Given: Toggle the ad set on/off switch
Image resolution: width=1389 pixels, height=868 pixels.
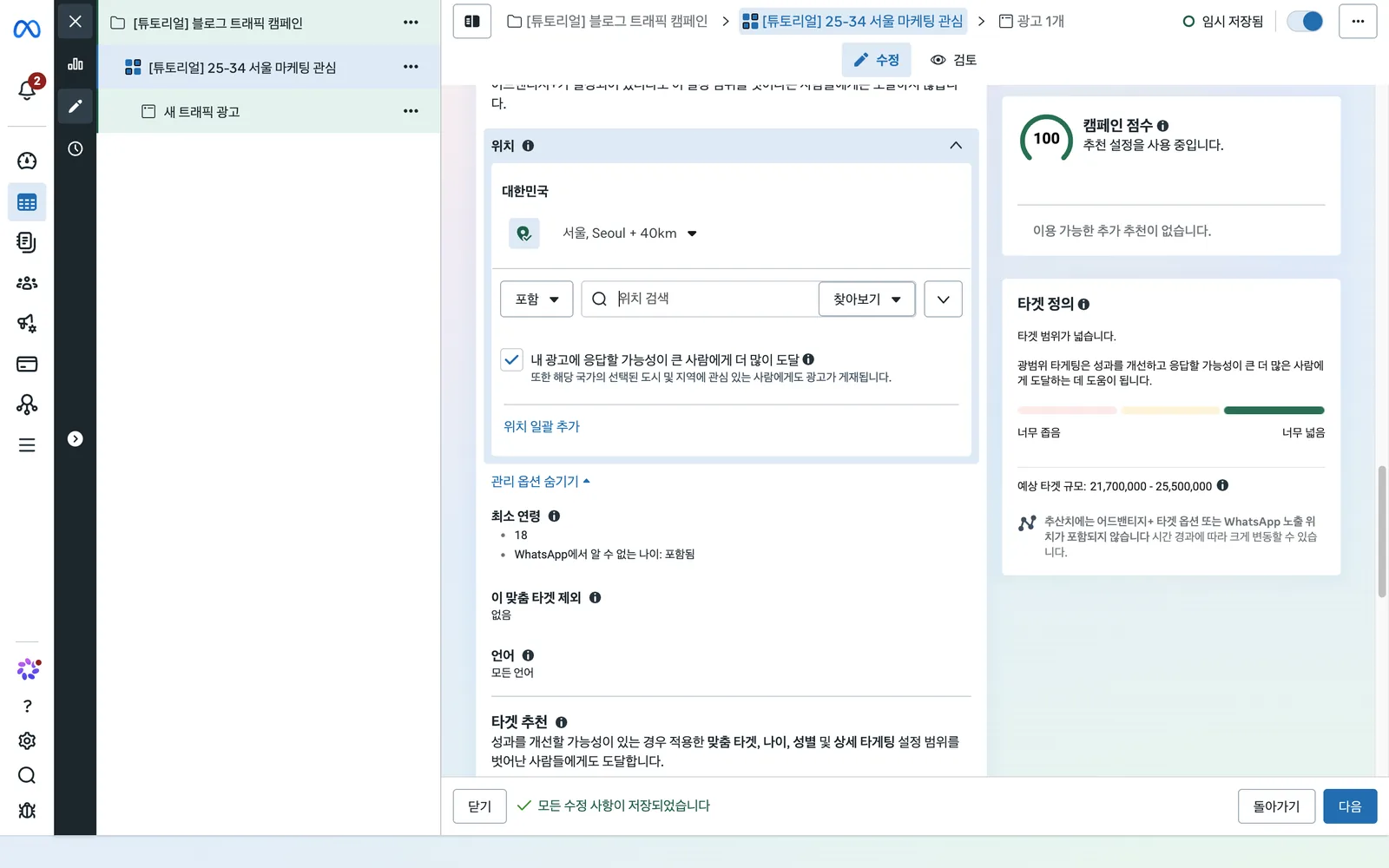Looking at the screenshot, I should [1305, 21].
